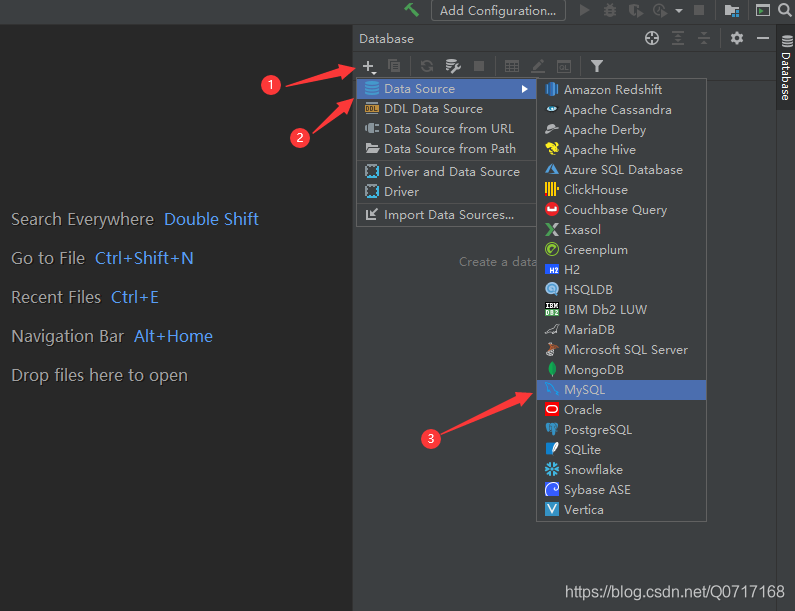Viewport: 795px width, 611px height.
Task: Select IBM Db2 LUW data source
Action: click(621, 309)
